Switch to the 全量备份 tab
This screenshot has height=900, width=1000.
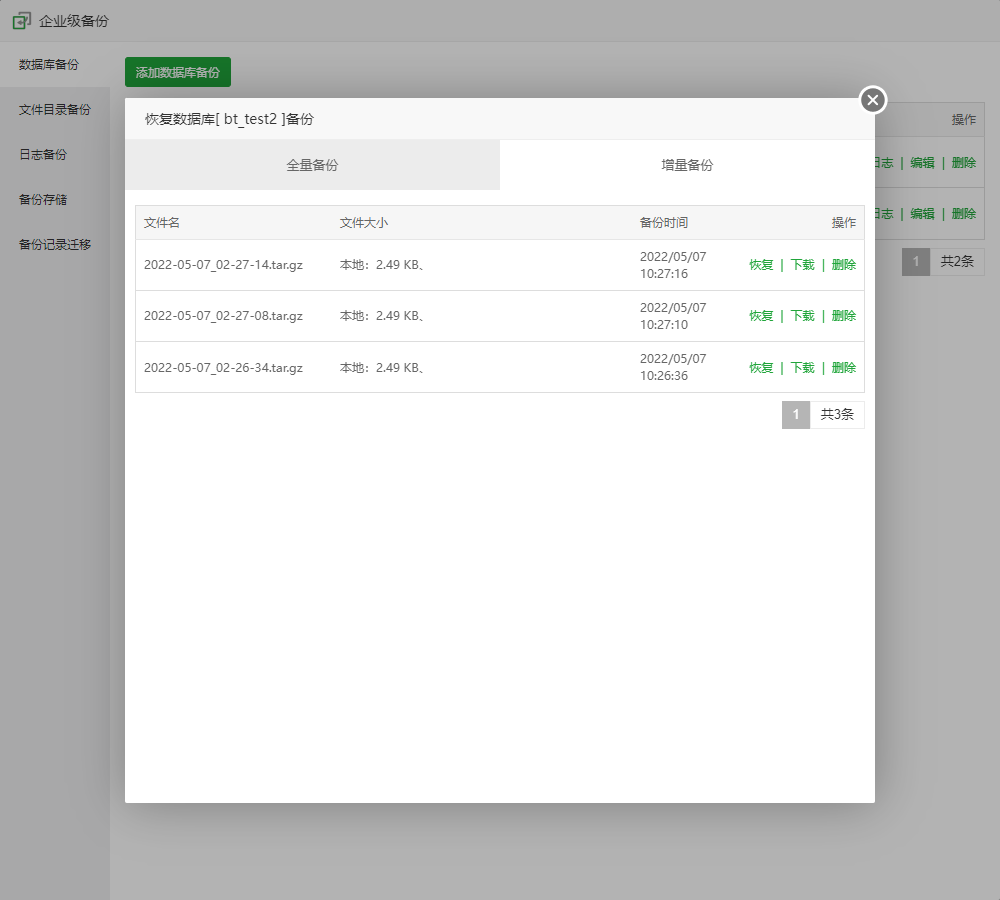pyautogui.click(x=312, y=165)
